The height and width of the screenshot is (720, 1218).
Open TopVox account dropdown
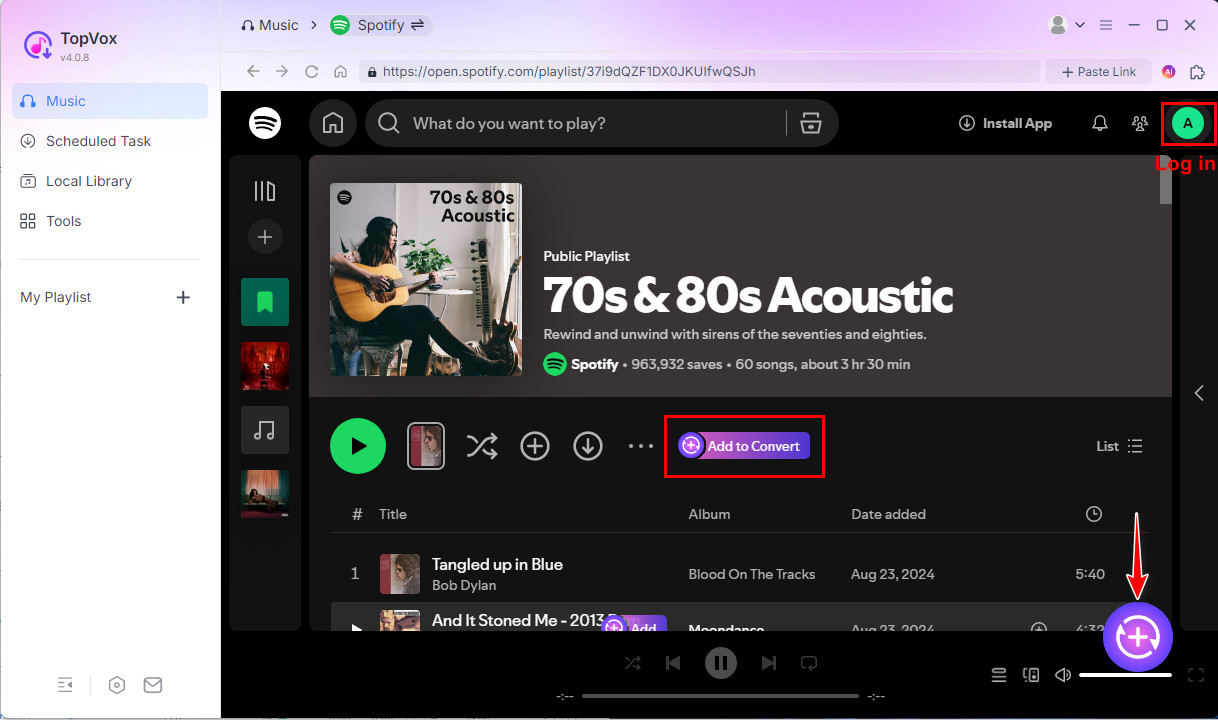tap(1066, 24)
